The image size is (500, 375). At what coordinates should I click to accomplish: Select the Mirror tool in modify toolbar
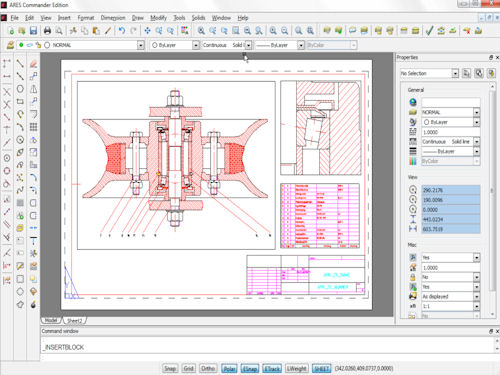pyautogui.click(x=33, y=89)
